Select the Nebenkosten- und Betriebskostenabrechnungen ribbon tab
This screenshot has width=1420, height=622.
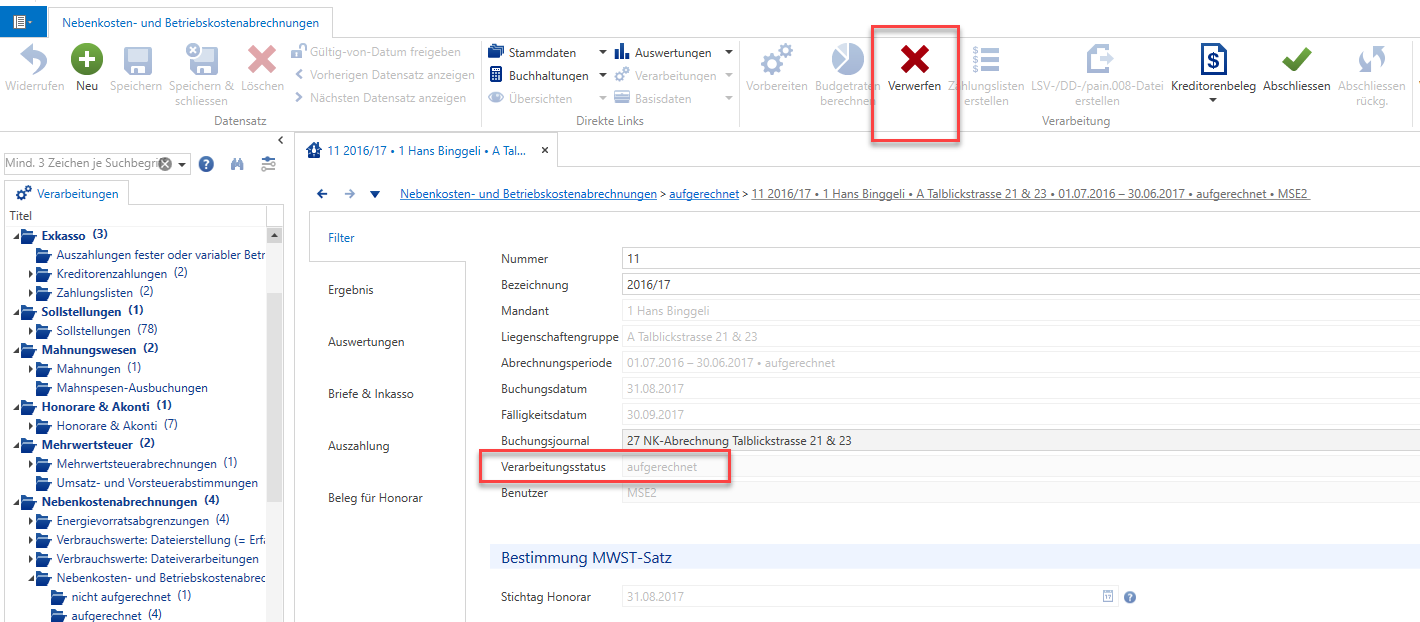(190, 22)
